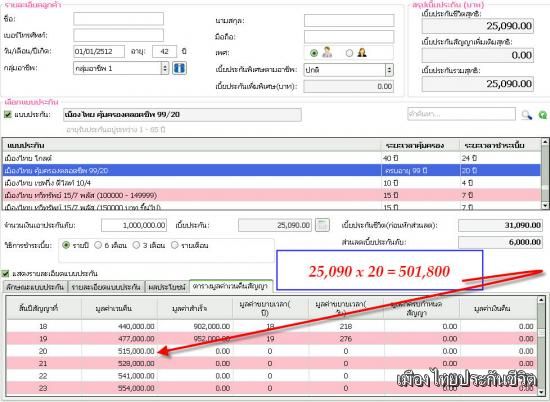Switch to the ตารางมูลค่าเวนคืนสัญญา tab
Image resolution: width=550 pixels, height=402 pixels.
tap(231, 286)
